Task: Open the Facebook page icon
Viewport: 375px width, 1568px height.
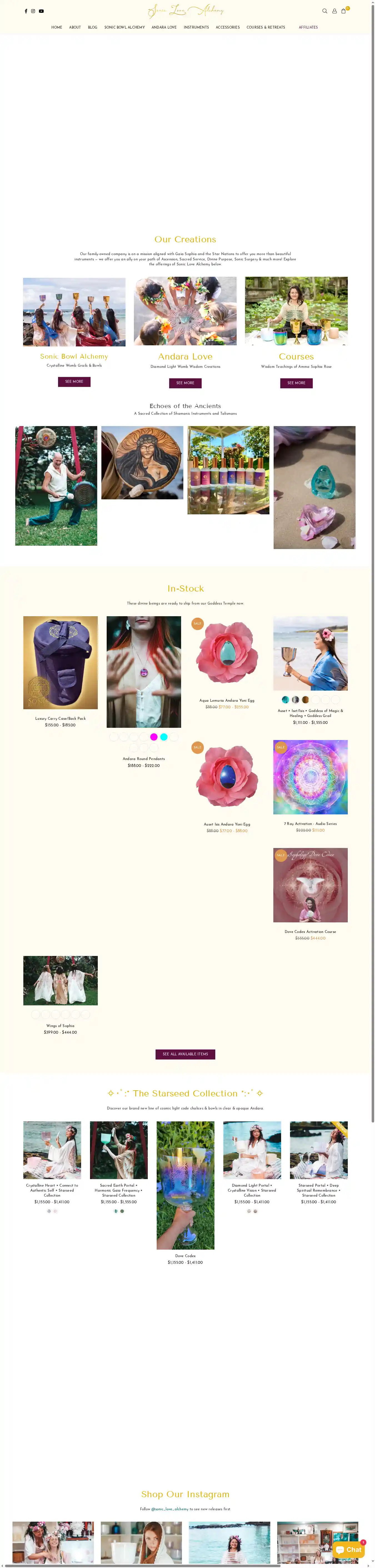Action: [x=26, y=11]
